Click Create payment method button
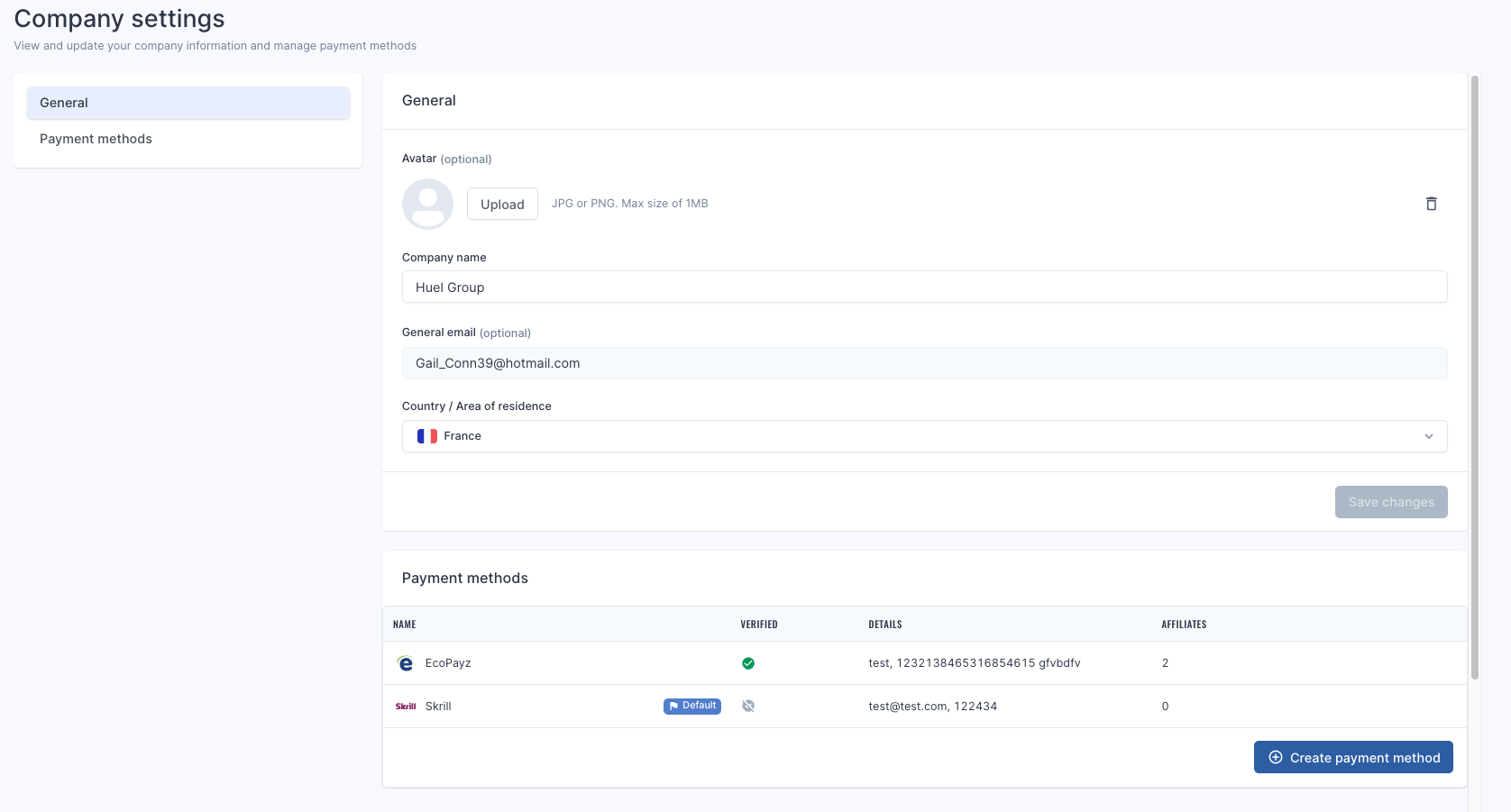Image resolution: width=1511 pixels, height=812 pixels. [1353, 757]
